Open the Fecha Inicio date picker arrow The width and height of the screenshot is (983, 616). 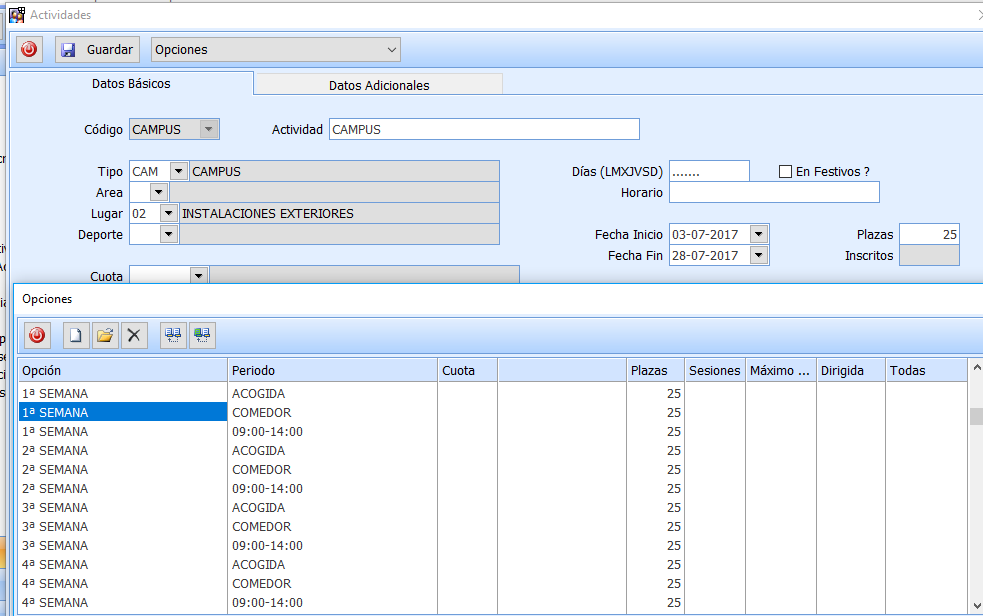coord(758,234)
